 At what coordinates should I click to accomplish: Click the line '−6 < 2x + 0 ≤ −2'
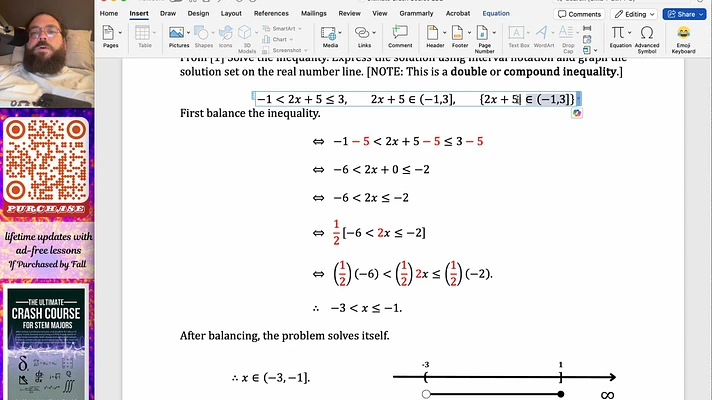tap(381, 169)
